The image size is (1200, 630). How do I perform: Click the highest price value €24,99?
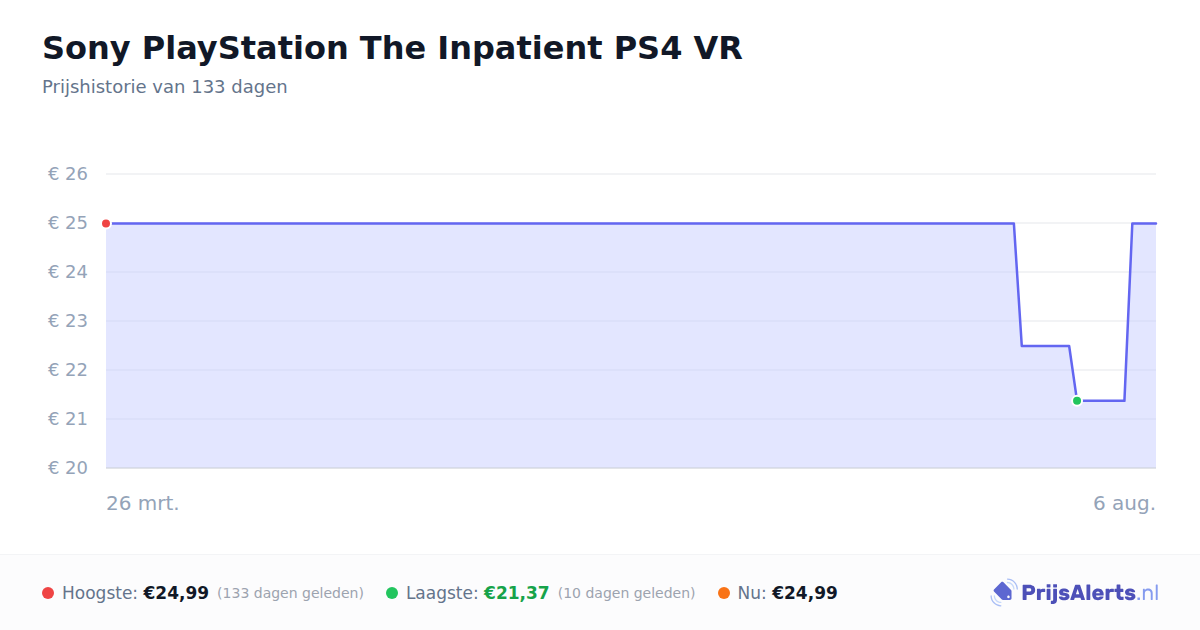coord(176,593)
